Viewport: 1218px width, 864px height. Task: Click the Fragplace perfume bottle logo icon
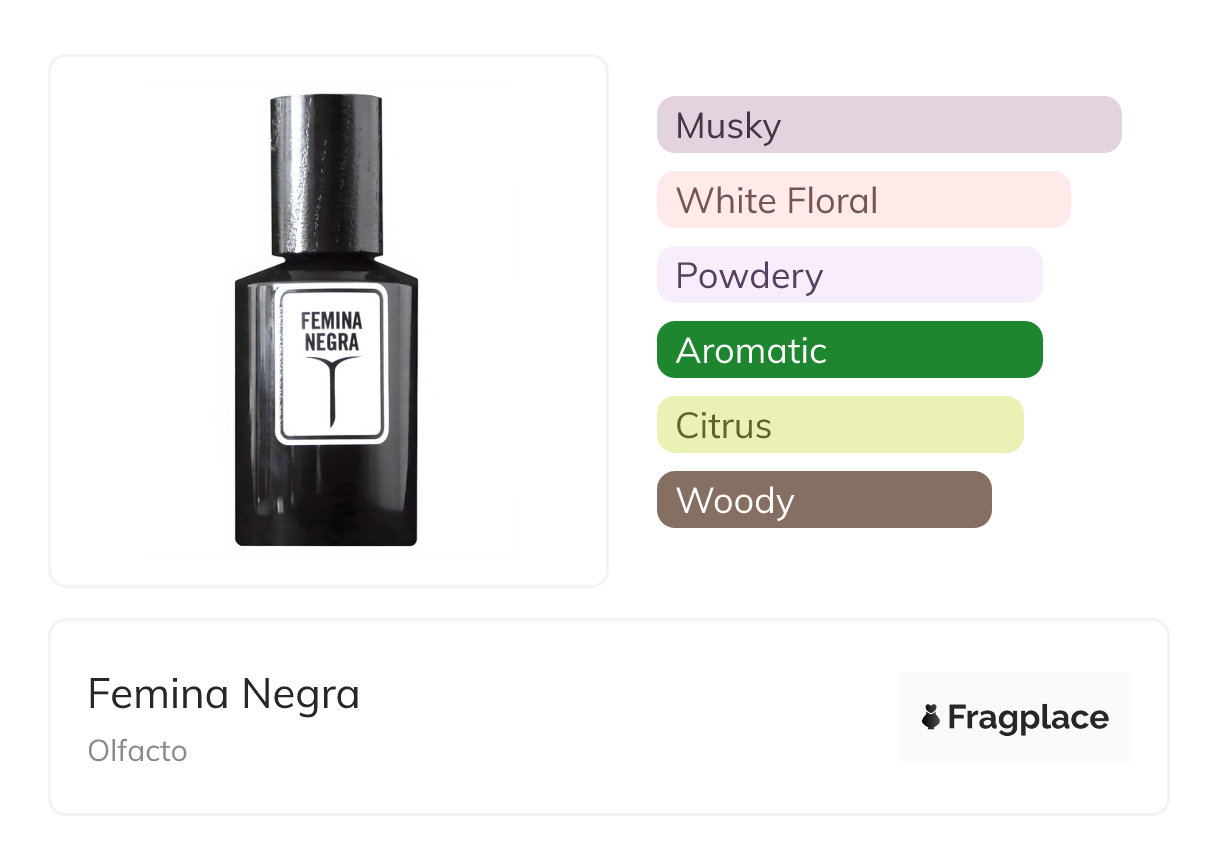(x=931, y=717)
